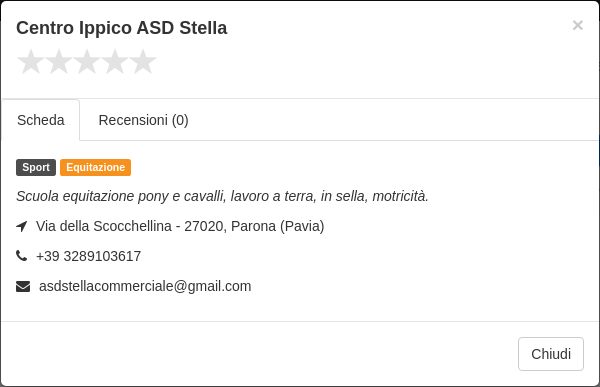This screenshot has height=387, width=600.
Task: Click the phone number +39 3289103617
Action: 88,256
